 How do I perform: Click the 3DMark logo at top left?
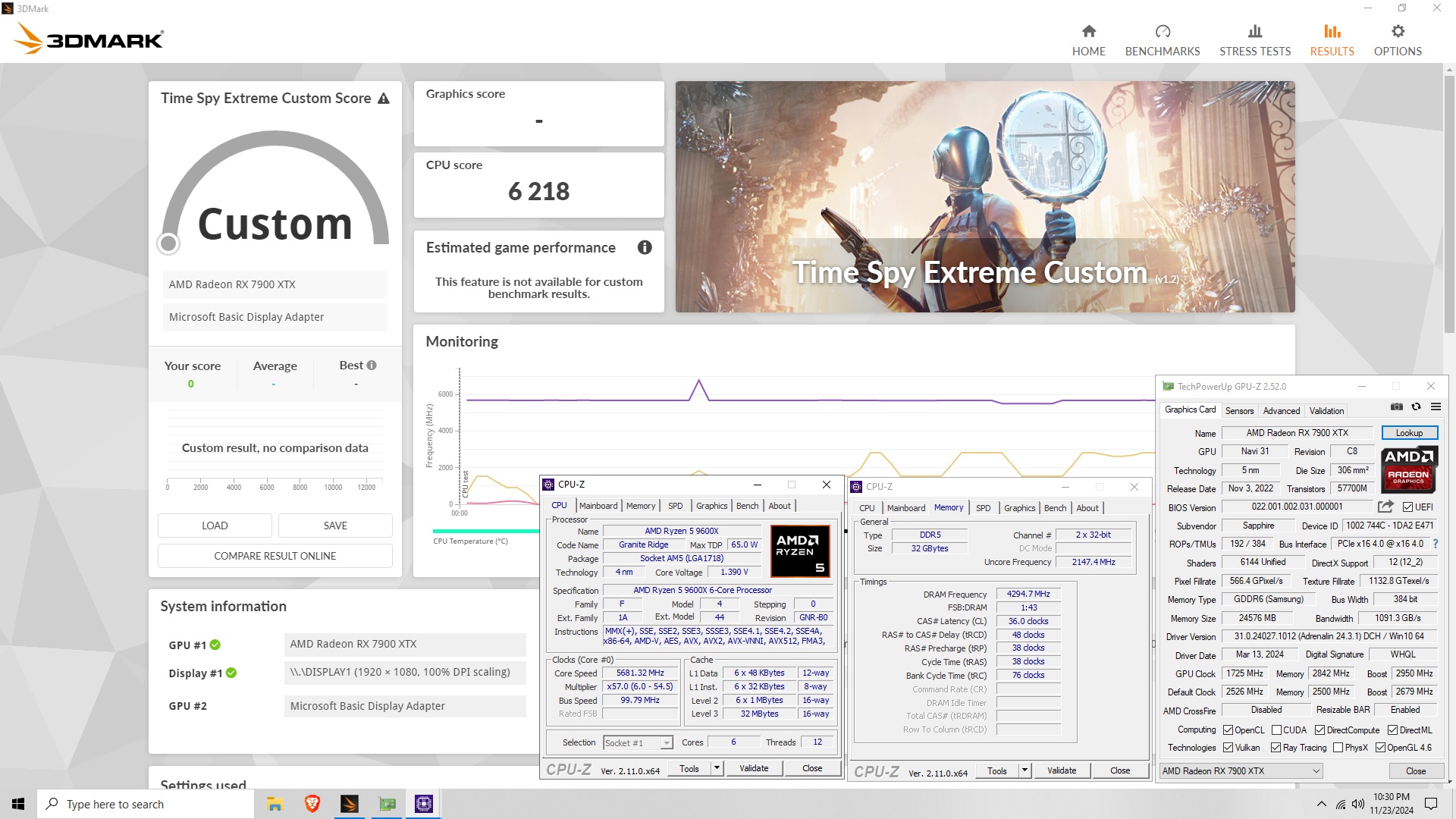pyautogui.click(x=89, y=38)
